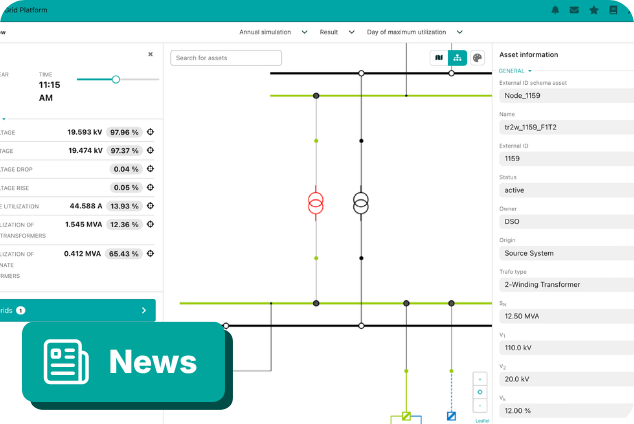Click the 11:15 AM time text
Image resolution: width=634 pixels, height=424 pixels.
pos(49,91)
